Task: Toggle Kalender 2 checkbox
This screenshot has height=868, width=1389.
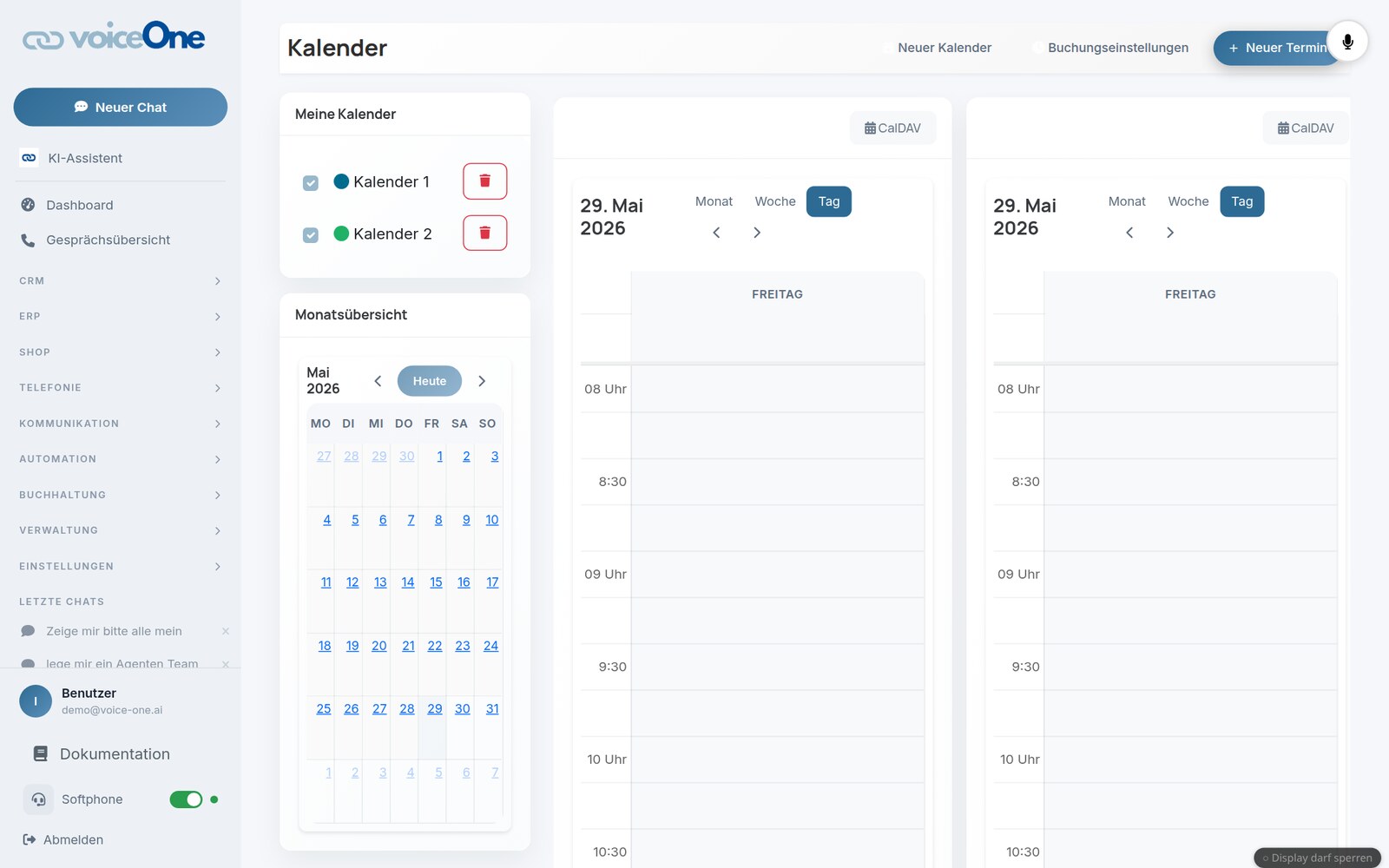Action: 310,235
